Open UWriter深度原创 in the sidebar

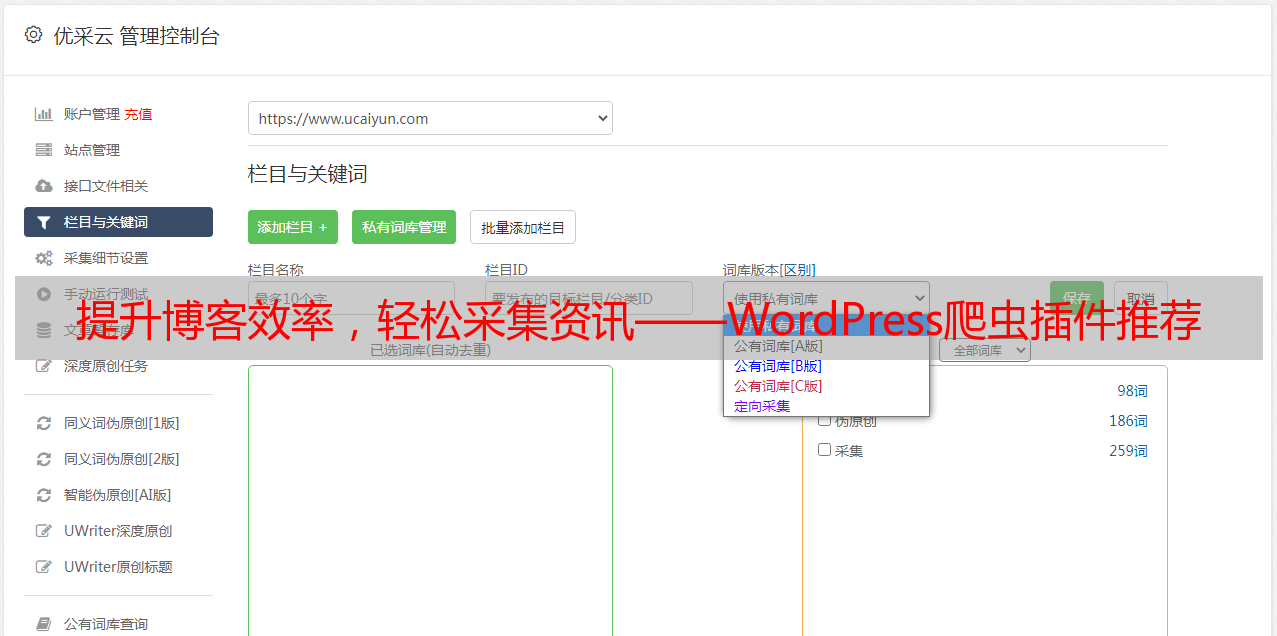pyautogui.click(x=118, y=531)
